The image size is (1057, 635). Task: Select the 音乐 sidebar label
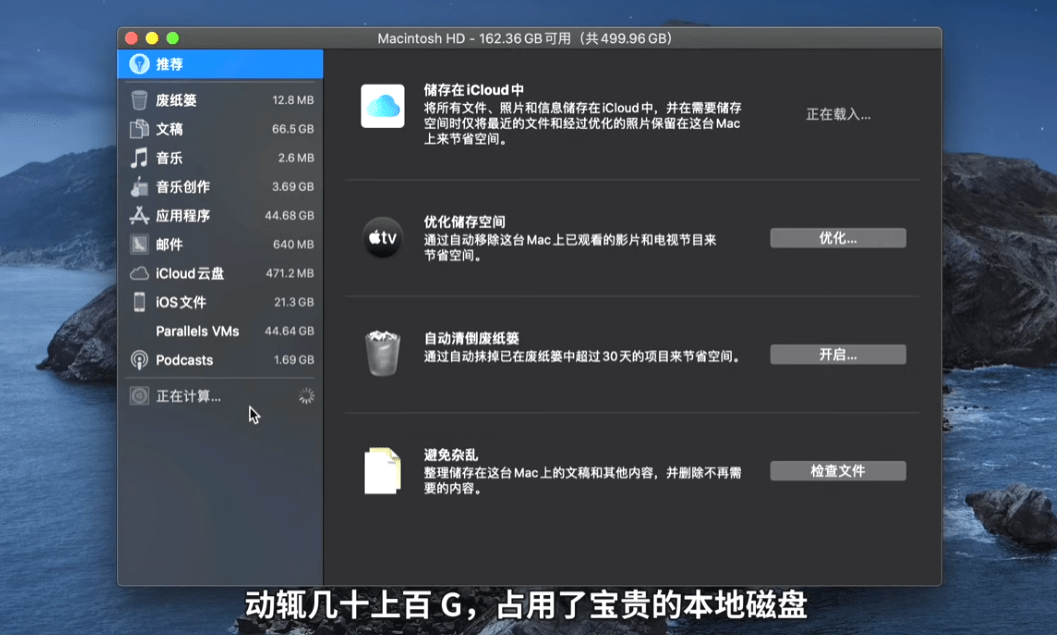coord(169,158)
